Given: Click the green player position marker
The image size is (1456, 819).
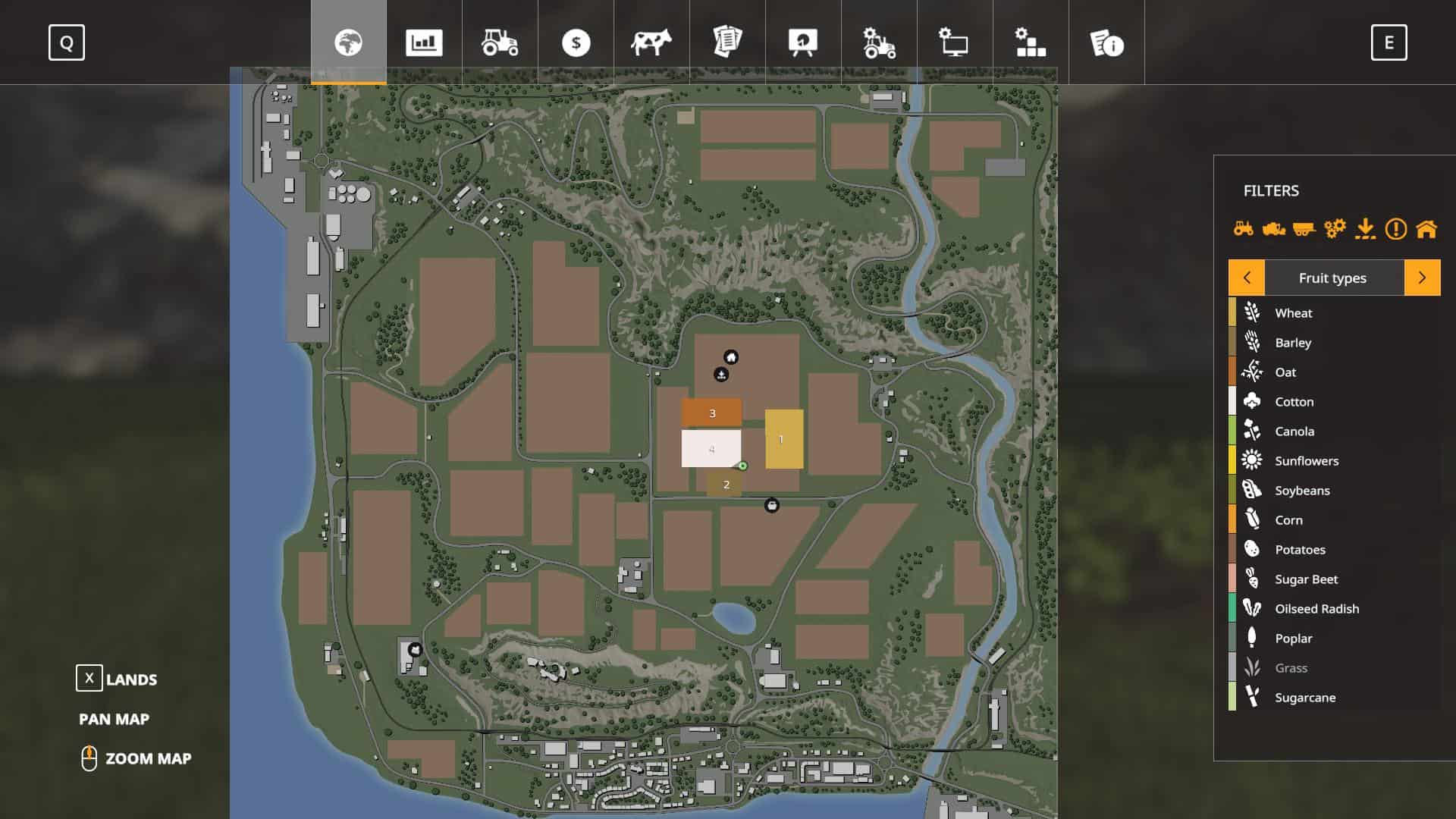Looking at the screenshot, I should click(743, 466).
